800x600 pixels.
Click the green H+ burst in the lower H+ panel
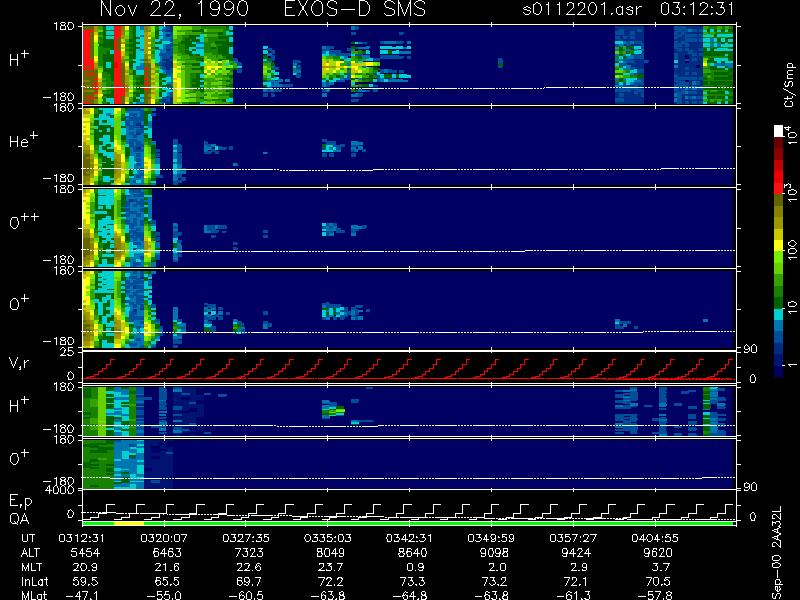pos(333,410)
